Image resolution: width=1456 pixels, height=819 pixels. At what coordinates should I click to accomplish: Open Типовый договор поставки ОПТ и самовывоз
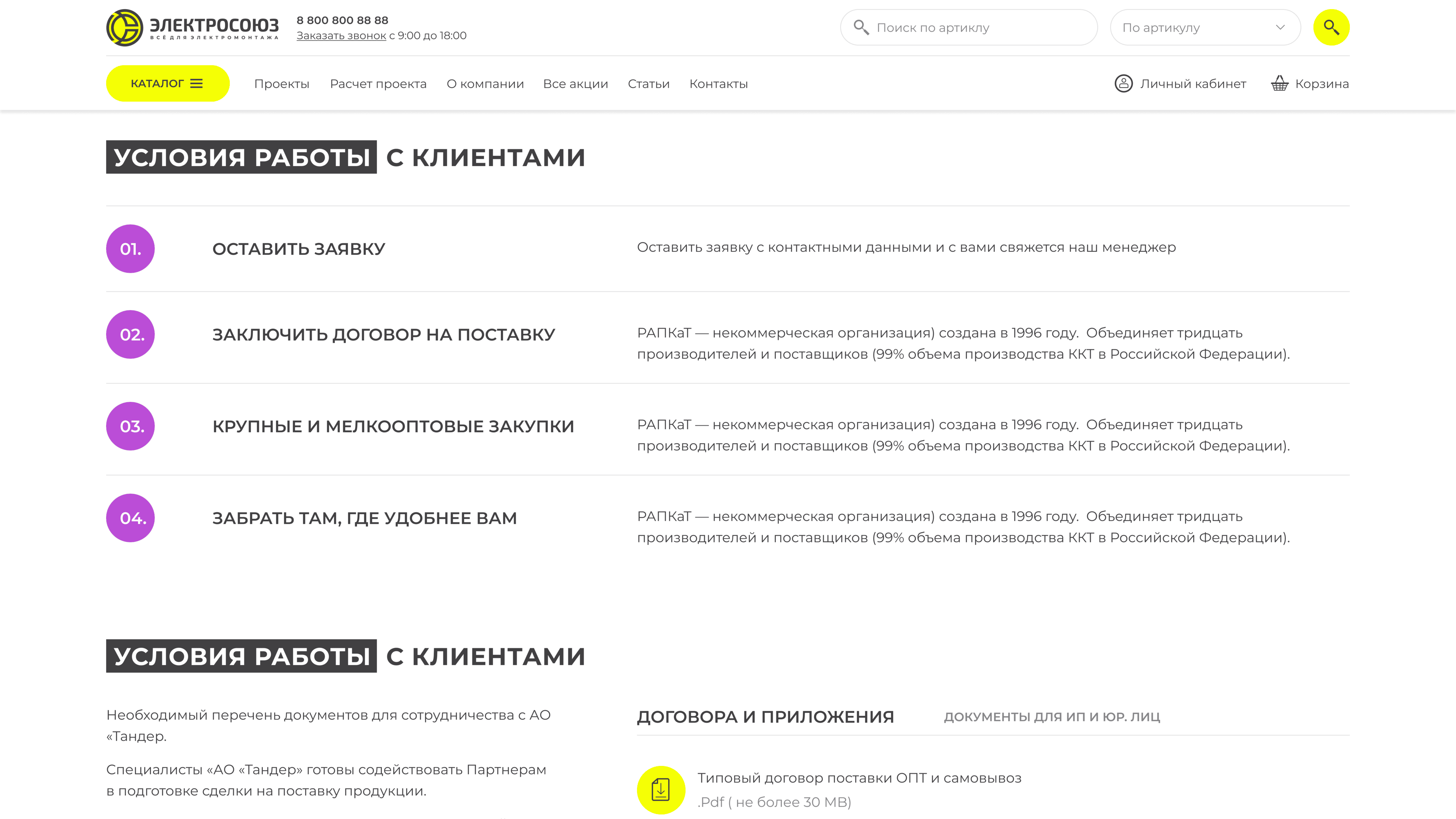click(x=859, y=778)
